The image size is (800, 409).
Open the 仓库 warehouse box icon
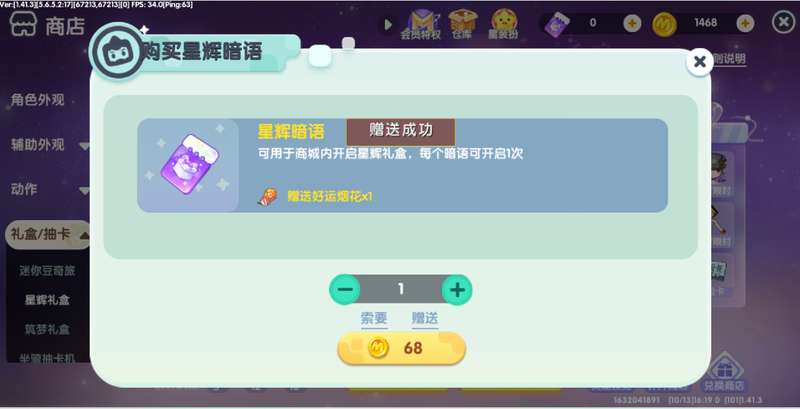(462, 24)
